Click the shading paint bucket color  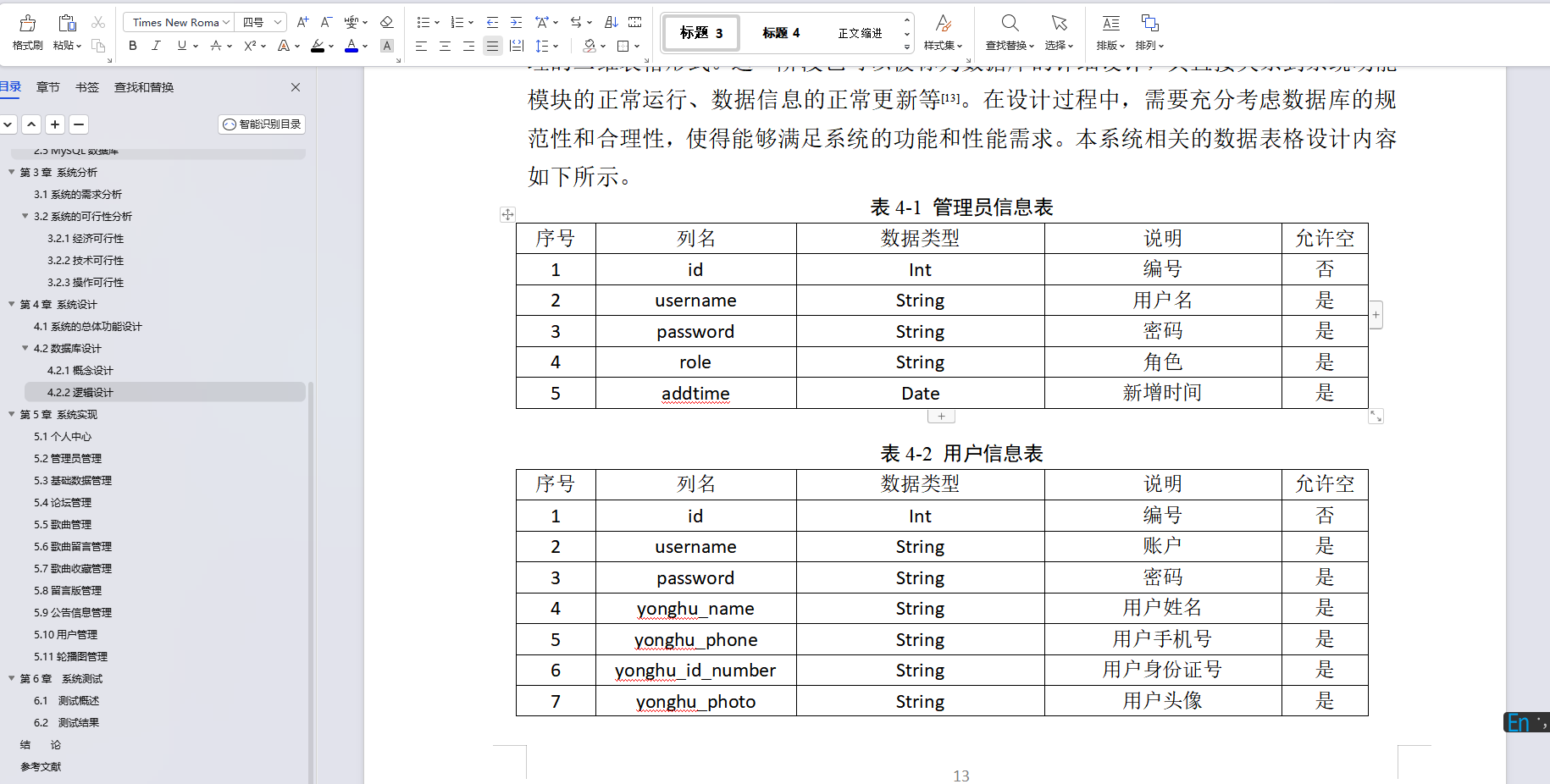coord(590,46)
